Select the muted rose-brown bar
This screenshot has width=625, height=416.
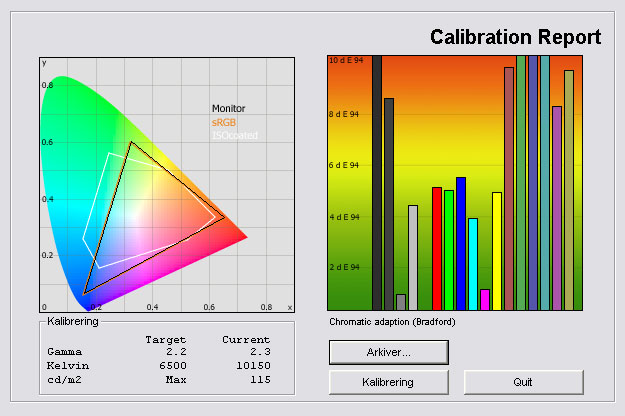509,189
